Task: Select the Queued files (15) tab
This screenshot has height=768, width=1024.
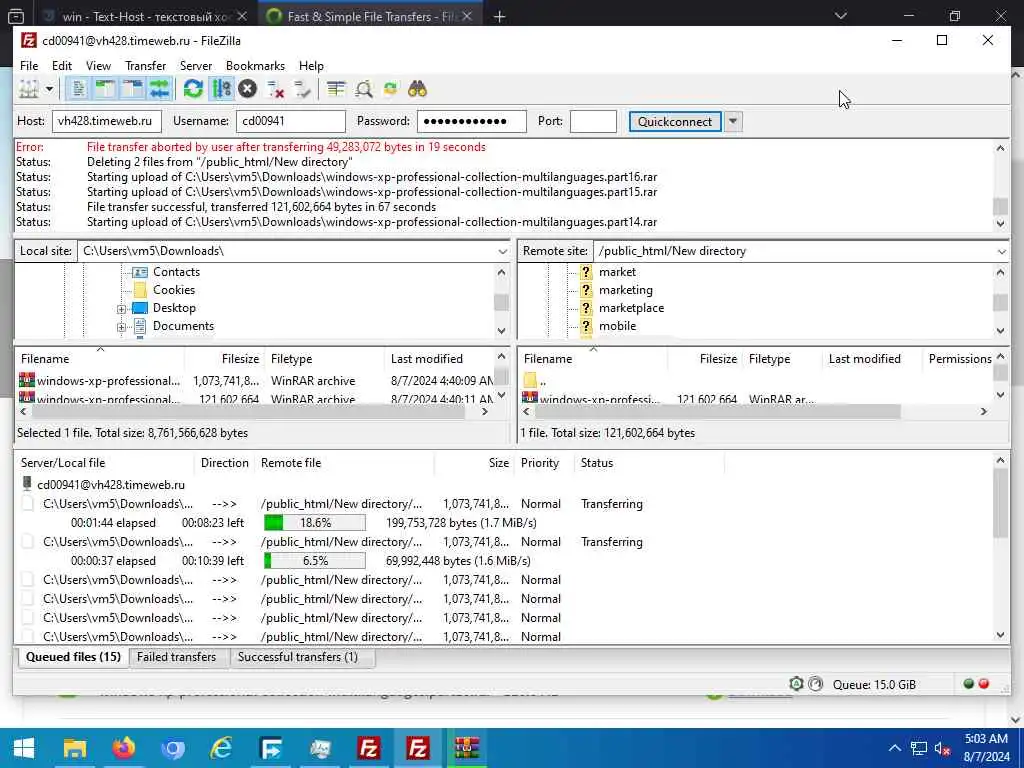Action: (73, 657)
